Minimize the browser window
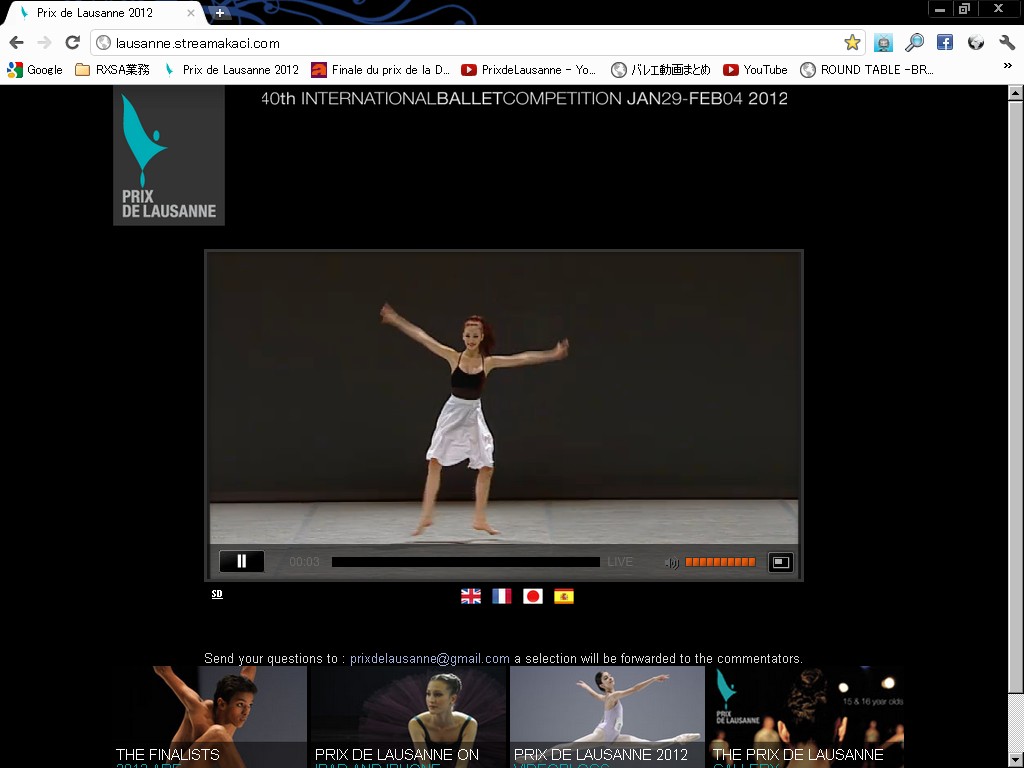This screenshot has width=1024, height=768. click(x=940, y=8)
